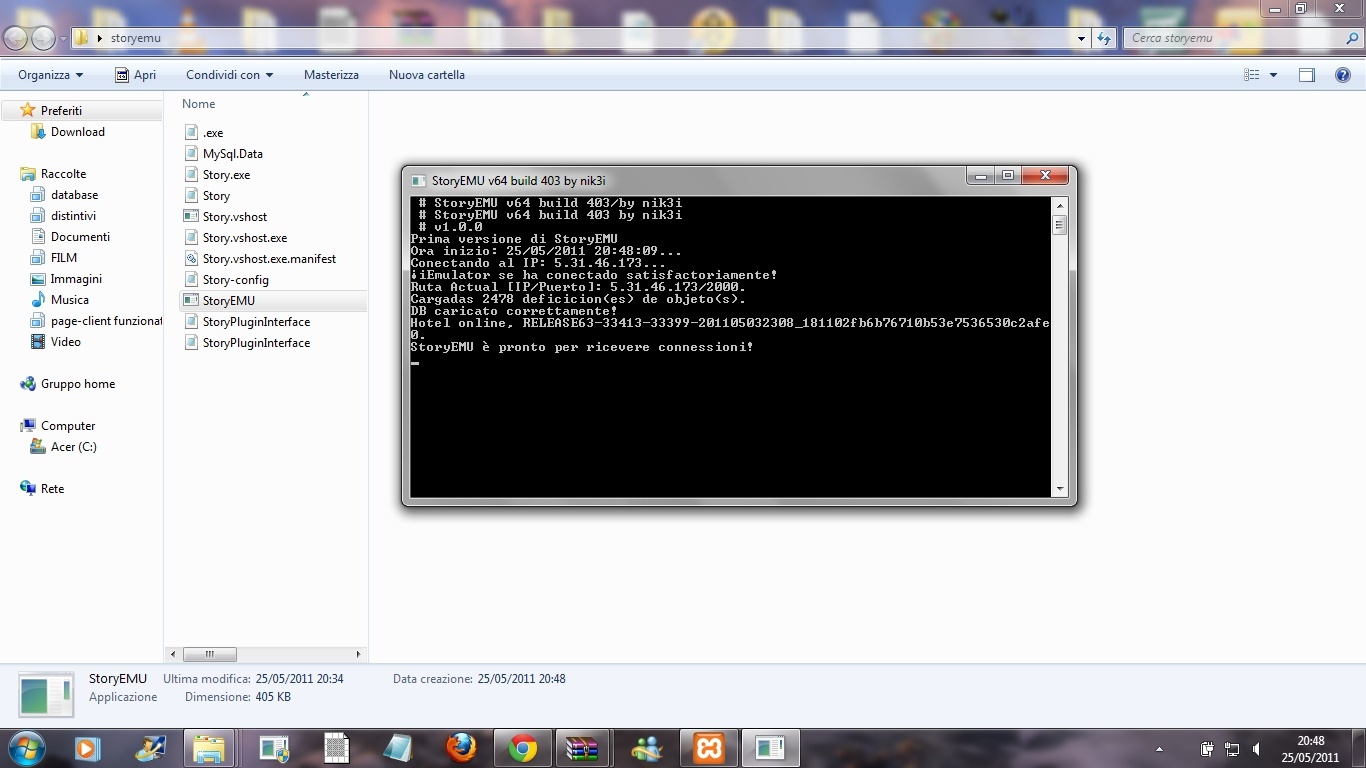This screenshot has width=1366, height=768.
Task: Click file list scroll left arrow
Action: tap(173, 654)
